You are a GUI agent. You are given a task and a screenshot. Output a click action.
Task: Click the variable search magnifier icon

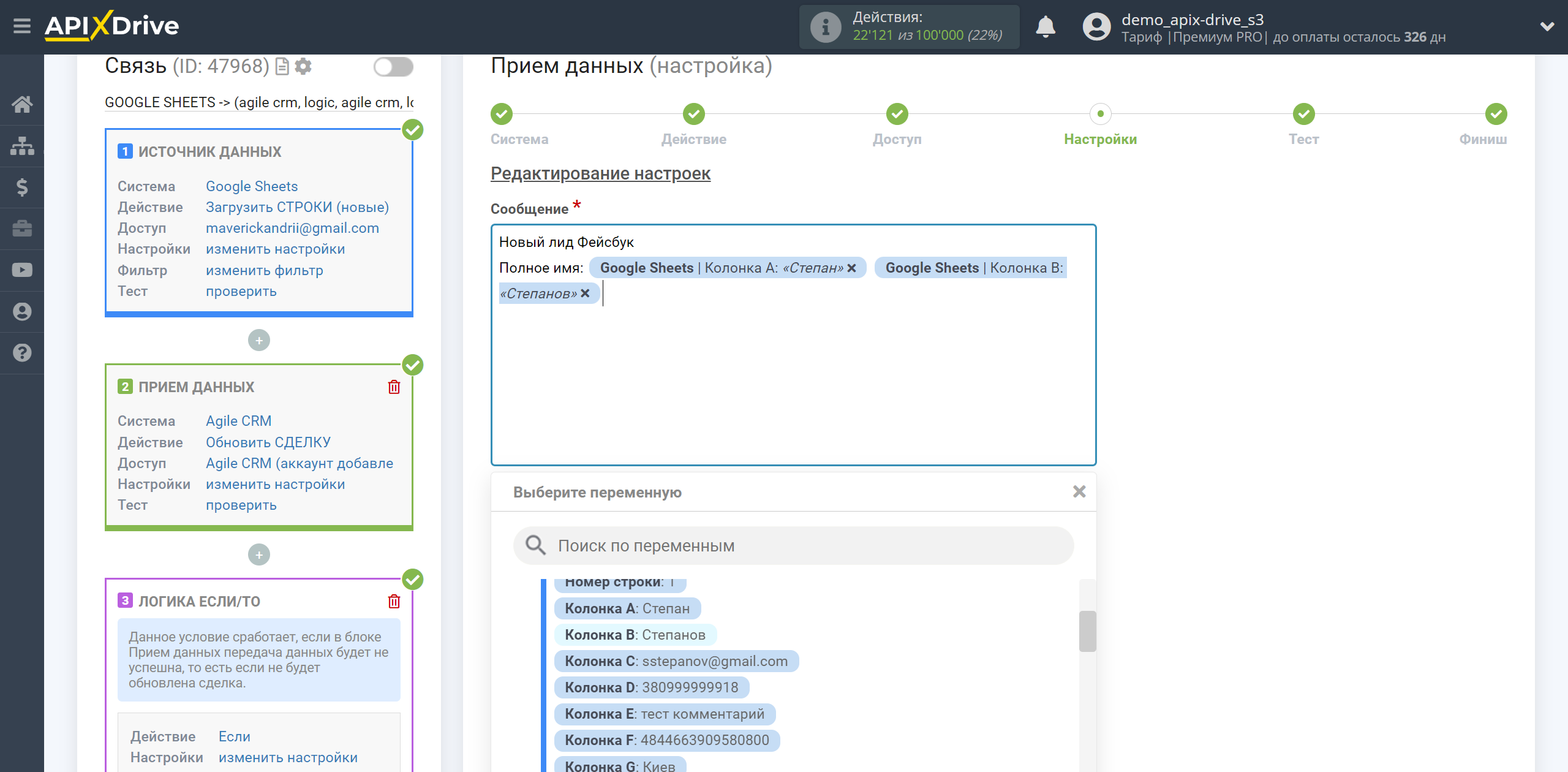(x=536, y=545)
